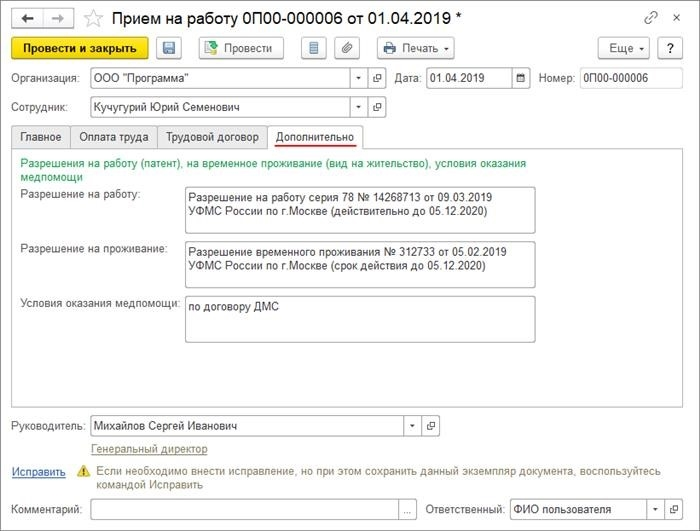This screenshot has width=700, height=531.
Task: Expand the Организация dropdown list
Action: (x=358, y=78)
